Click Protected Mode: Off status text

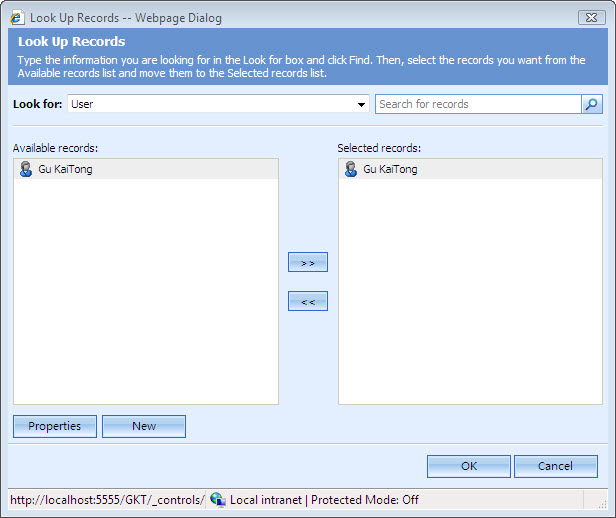click(x=365, y=500)
